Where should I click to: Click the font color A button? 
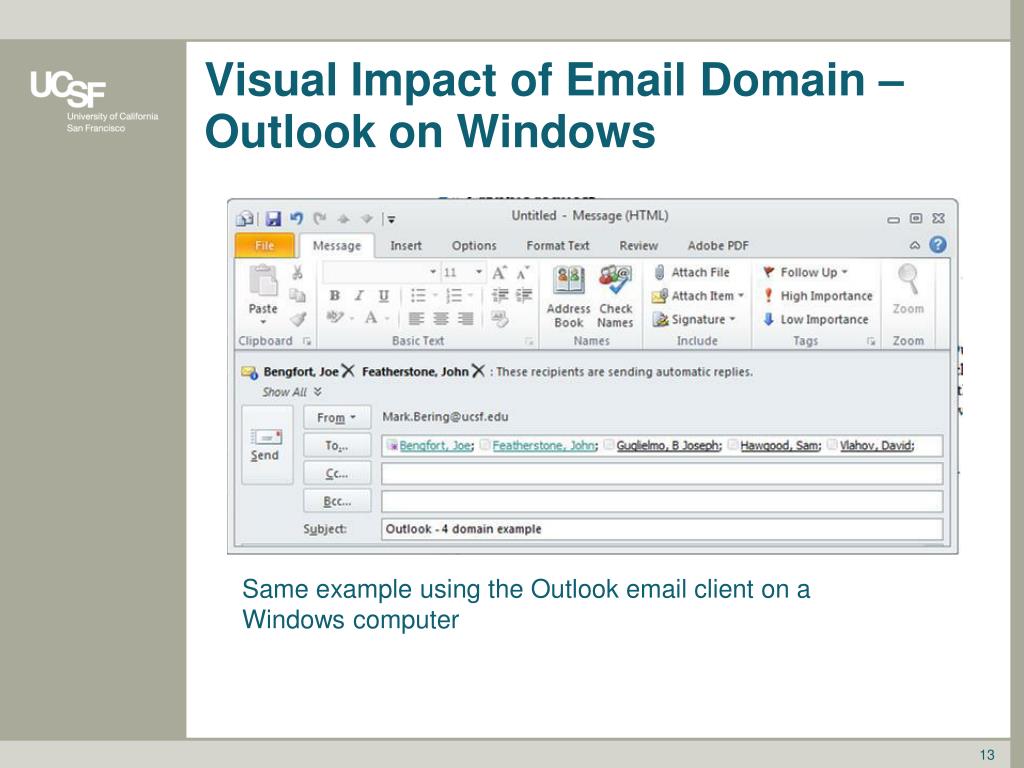371,319
